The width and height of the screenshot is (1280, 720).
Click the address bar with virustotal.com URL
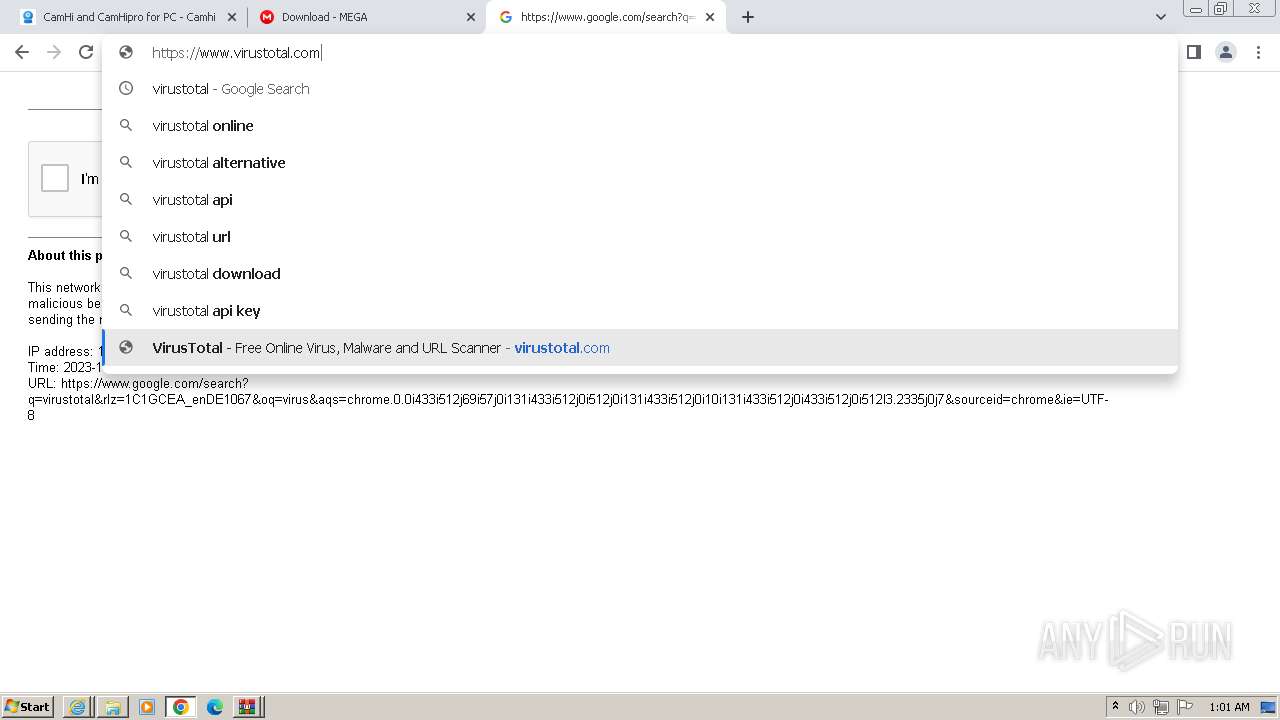pyautogui.click(x=640, y=53)
